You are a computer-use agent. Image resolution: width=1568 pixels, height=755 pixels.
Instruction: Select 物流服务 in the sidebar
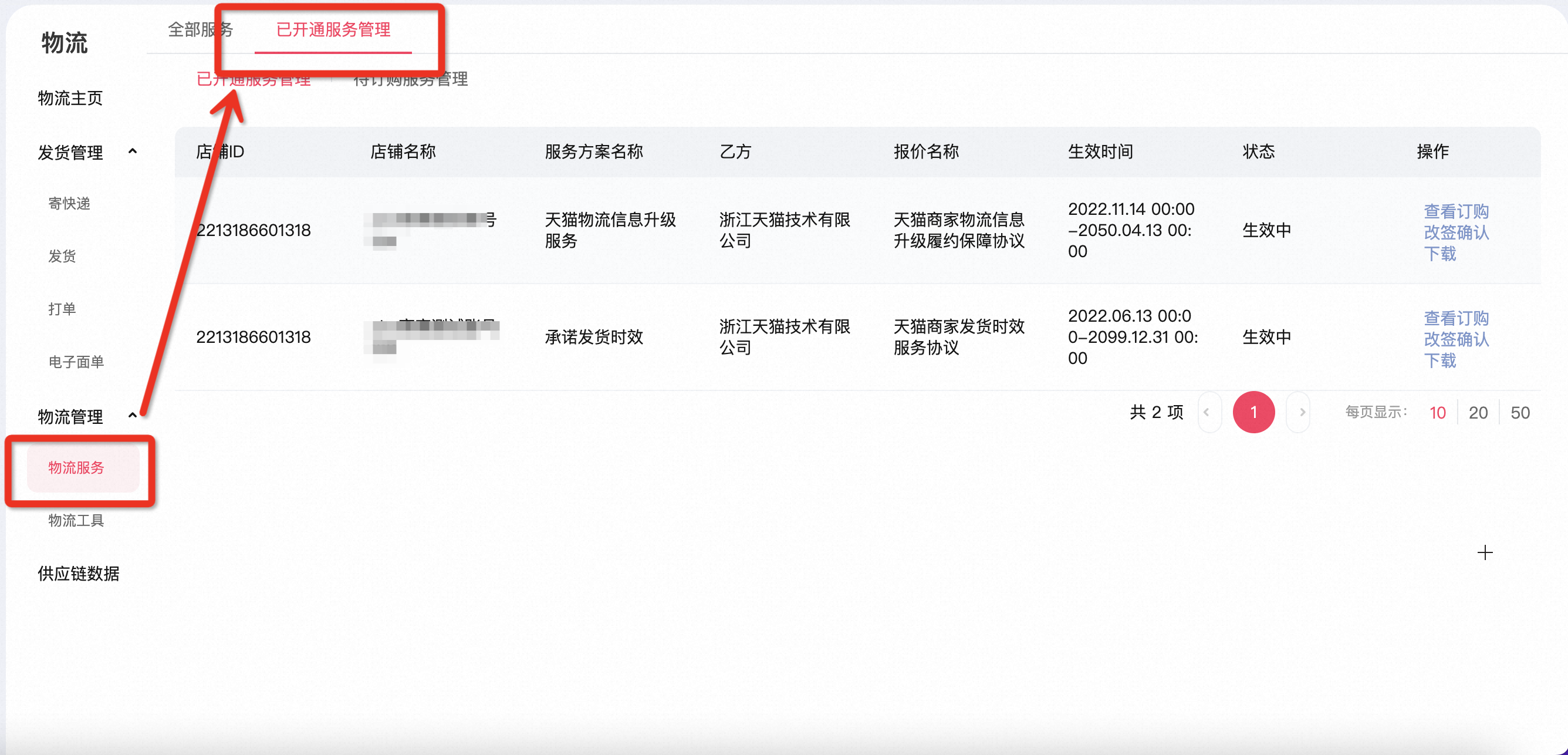[83, 467]
